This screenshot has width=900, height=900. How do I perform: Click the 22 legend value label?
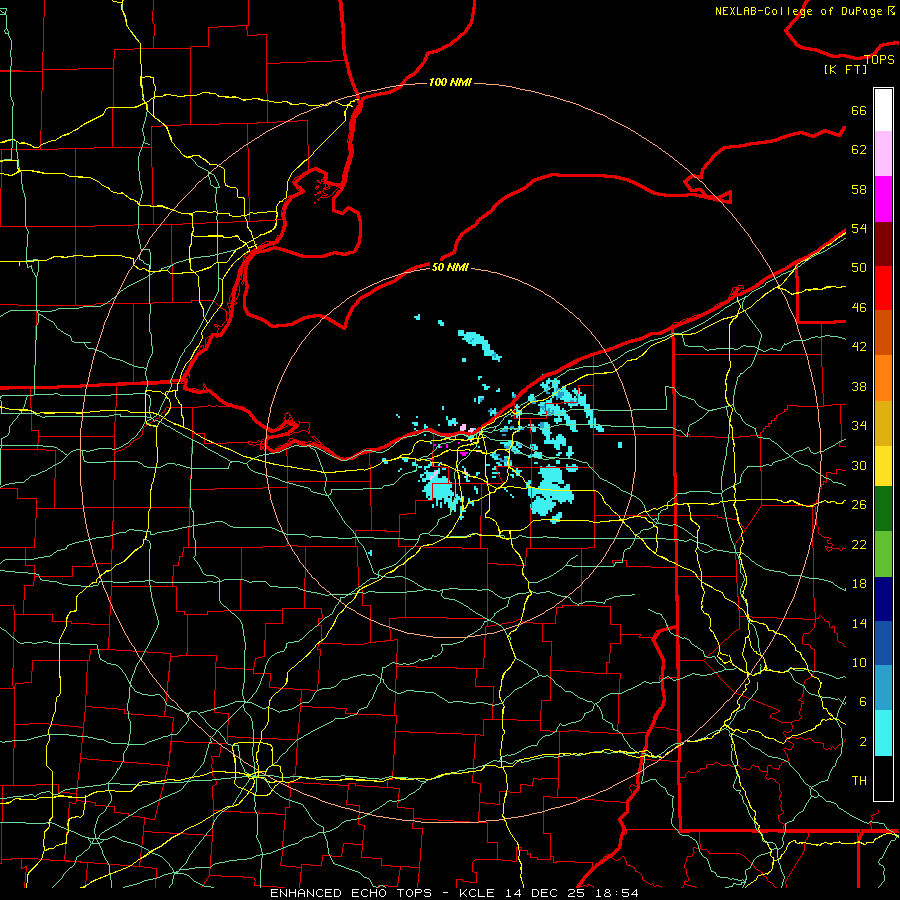(x=859, y=544)
